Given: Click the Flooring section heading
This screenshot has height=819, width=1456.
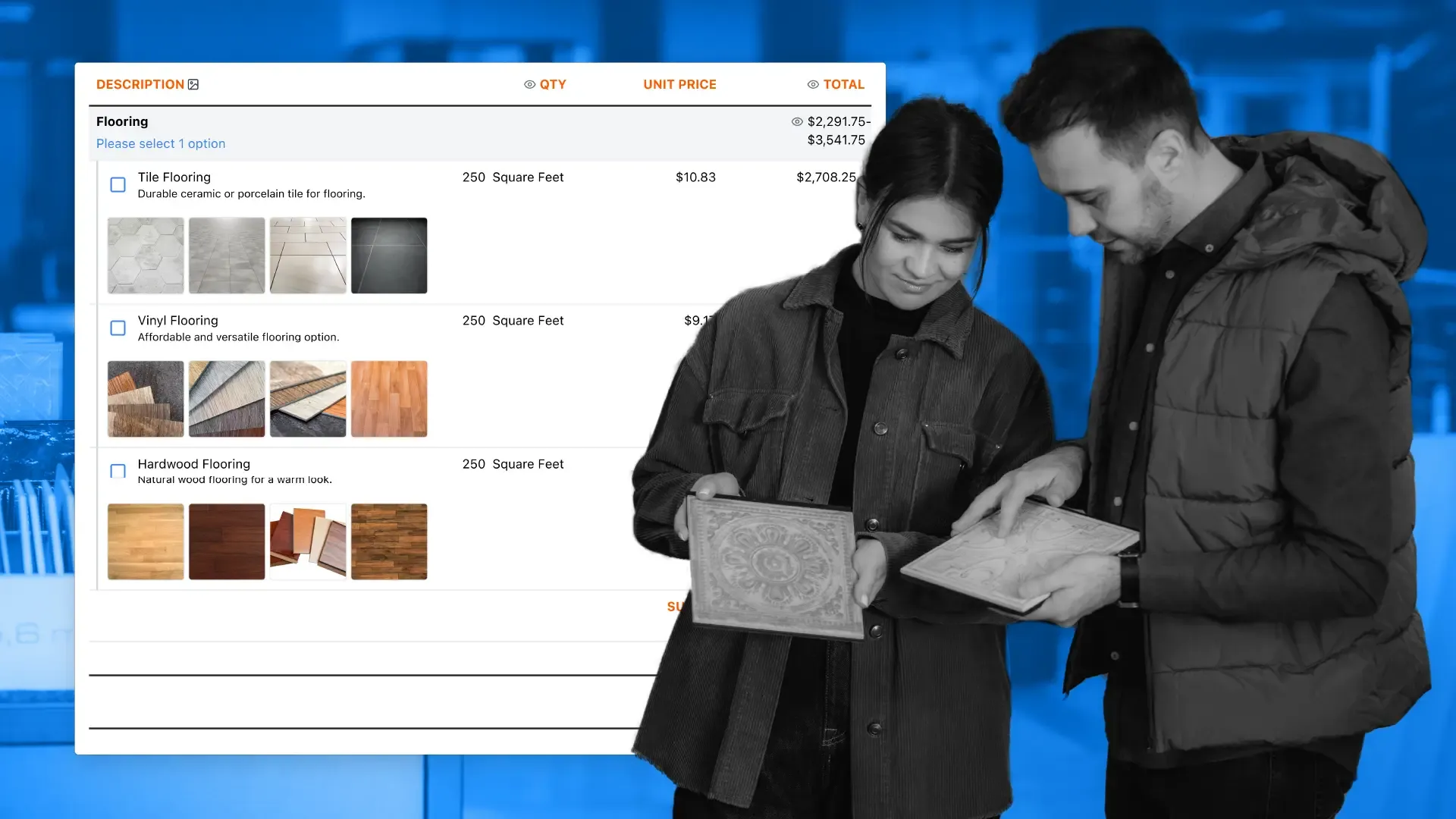Looking at the screenshot, I should (122, 121).
